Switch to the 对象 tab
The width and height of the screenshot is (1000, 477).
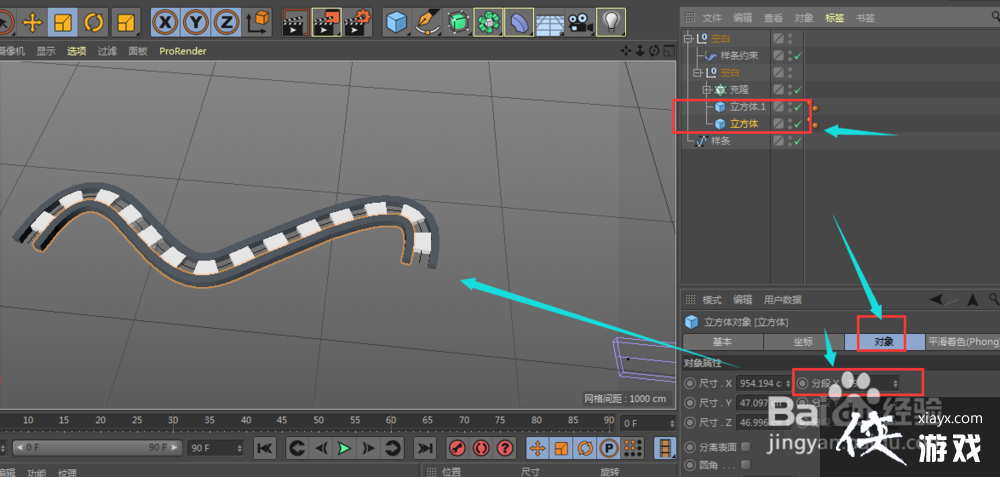click(x=885, y=342)
